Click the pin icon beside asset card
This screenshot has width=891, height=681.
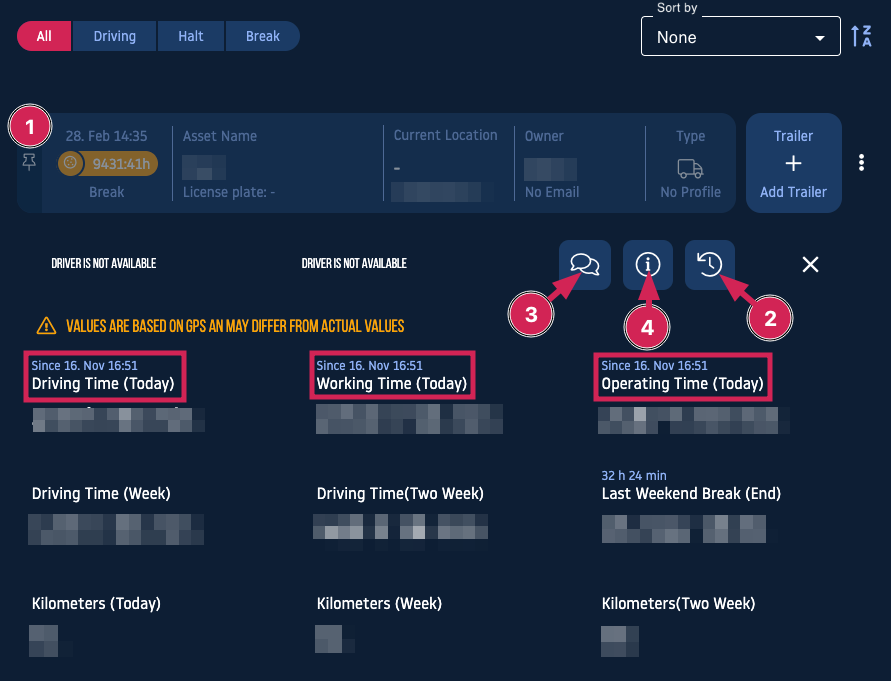(29, 163)
